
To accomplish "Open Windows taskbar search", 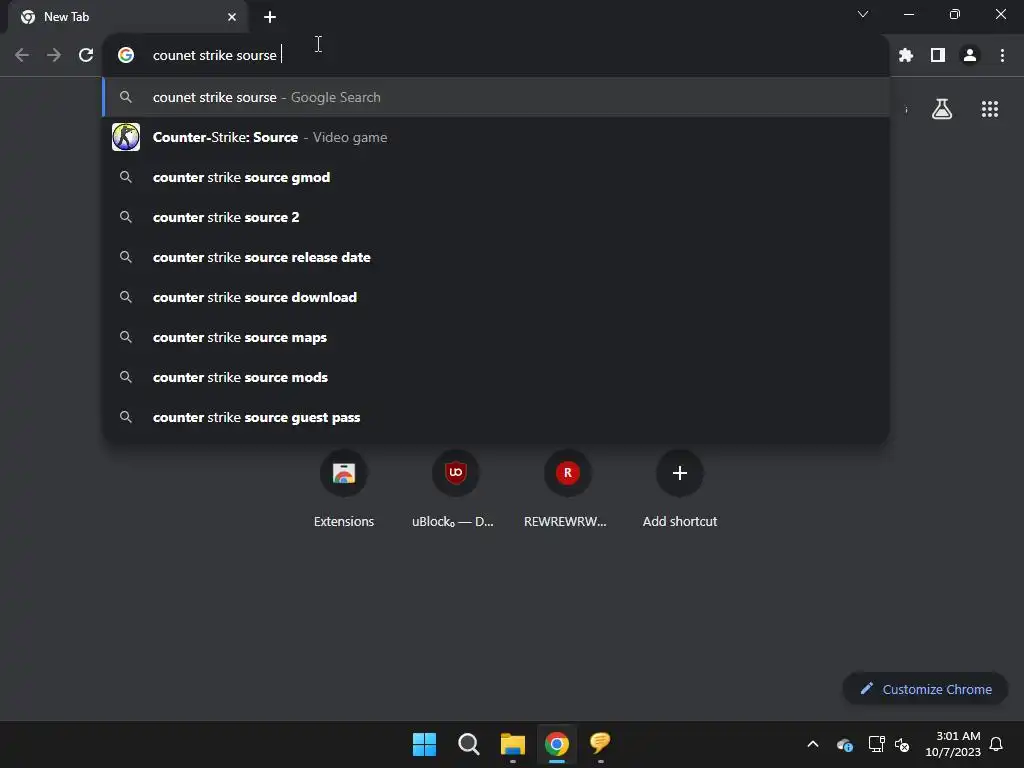I will (x=468, y=744).
